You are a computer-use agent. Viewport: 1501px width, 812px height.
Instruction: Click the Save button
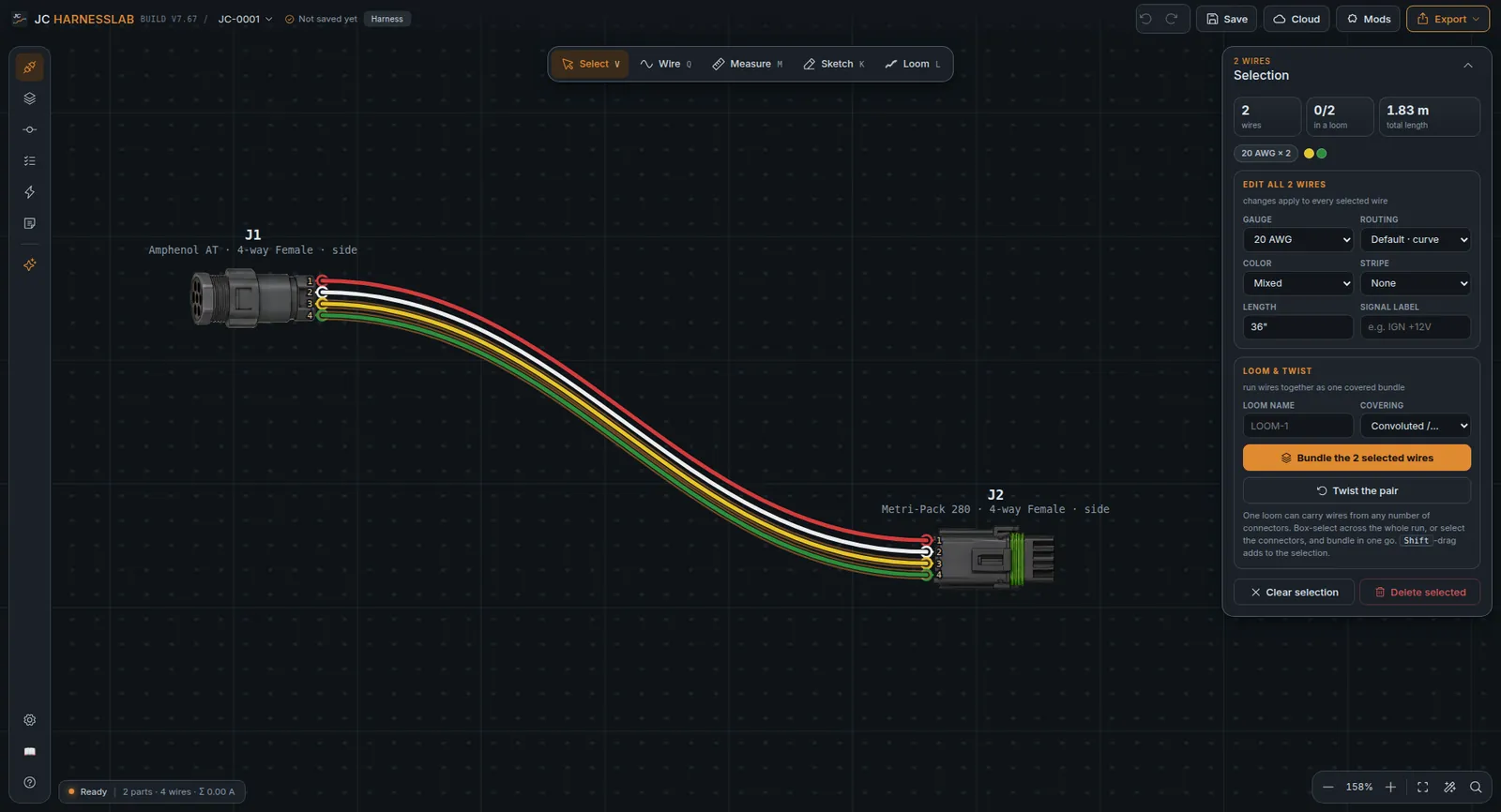coord(1226,19)
